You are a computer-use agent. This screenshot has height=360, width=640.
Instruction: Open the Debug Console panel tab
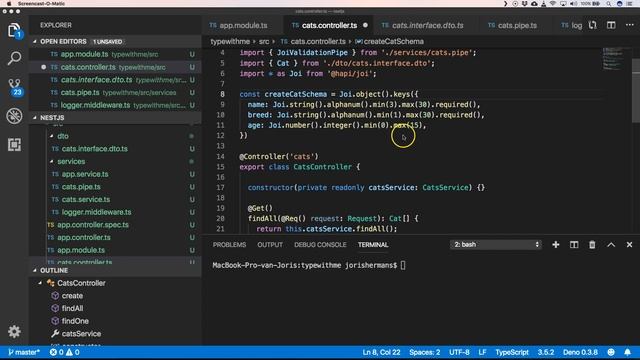320,244
